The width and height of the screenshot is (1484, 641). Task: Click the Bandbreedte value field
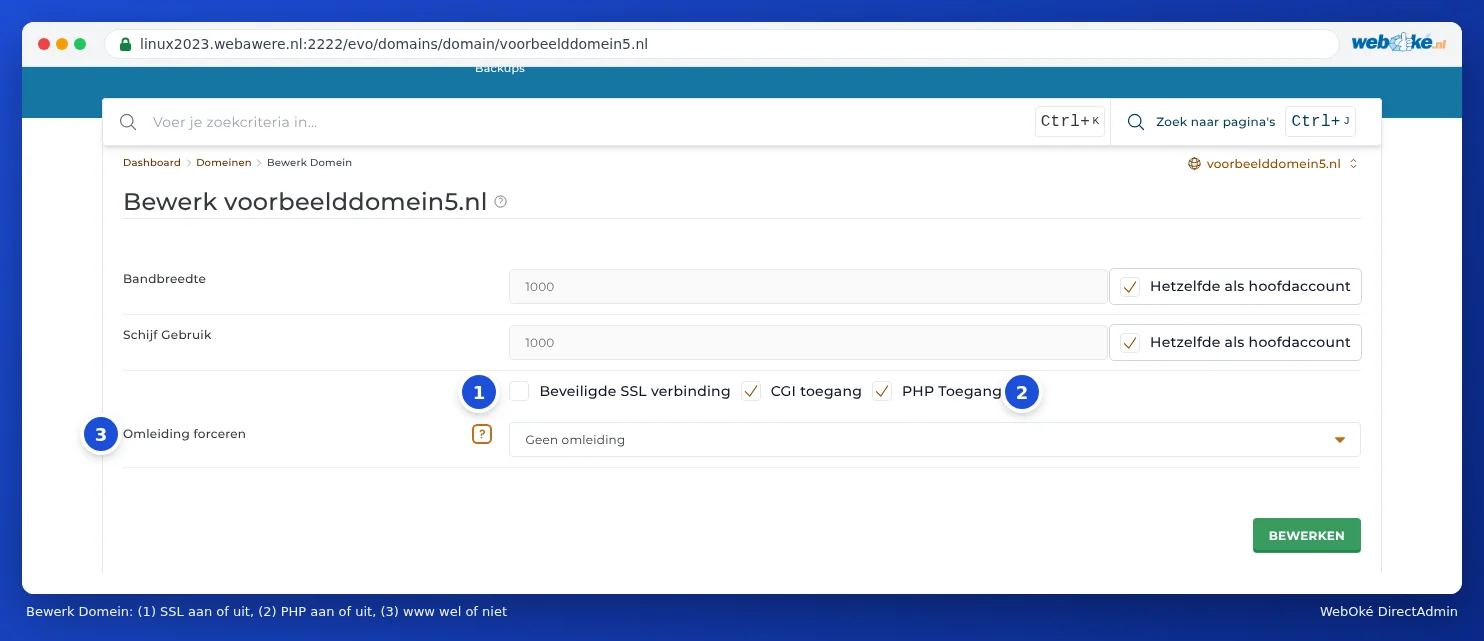(808, 287)
